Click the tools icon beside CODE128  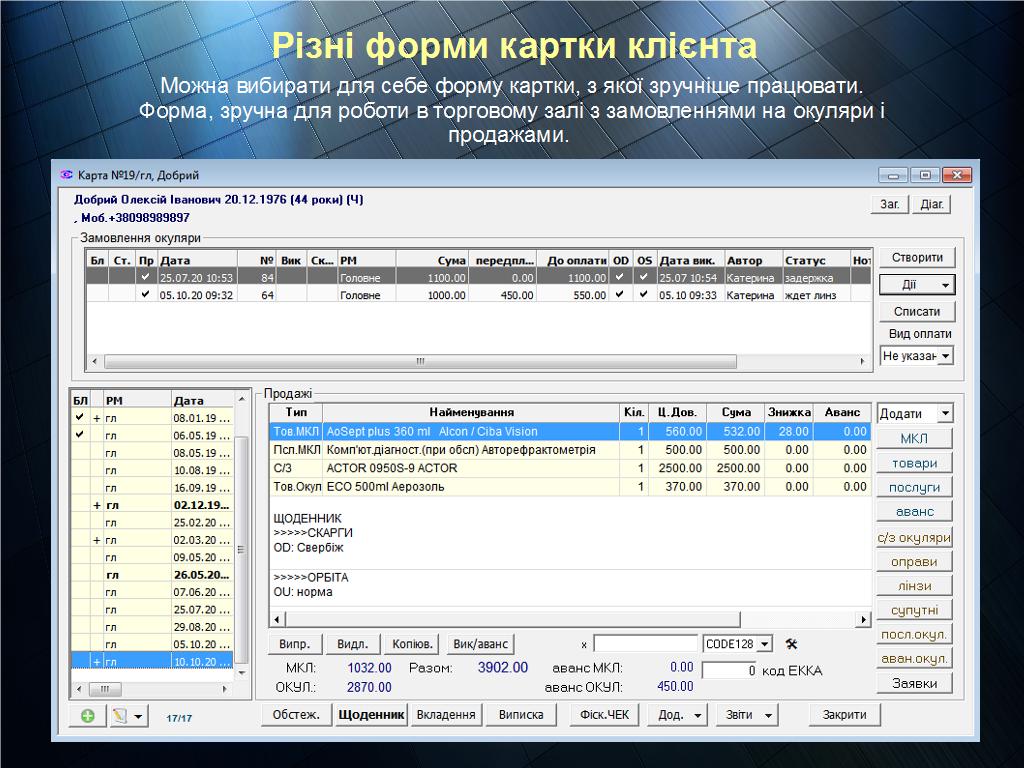click(791, 643)
